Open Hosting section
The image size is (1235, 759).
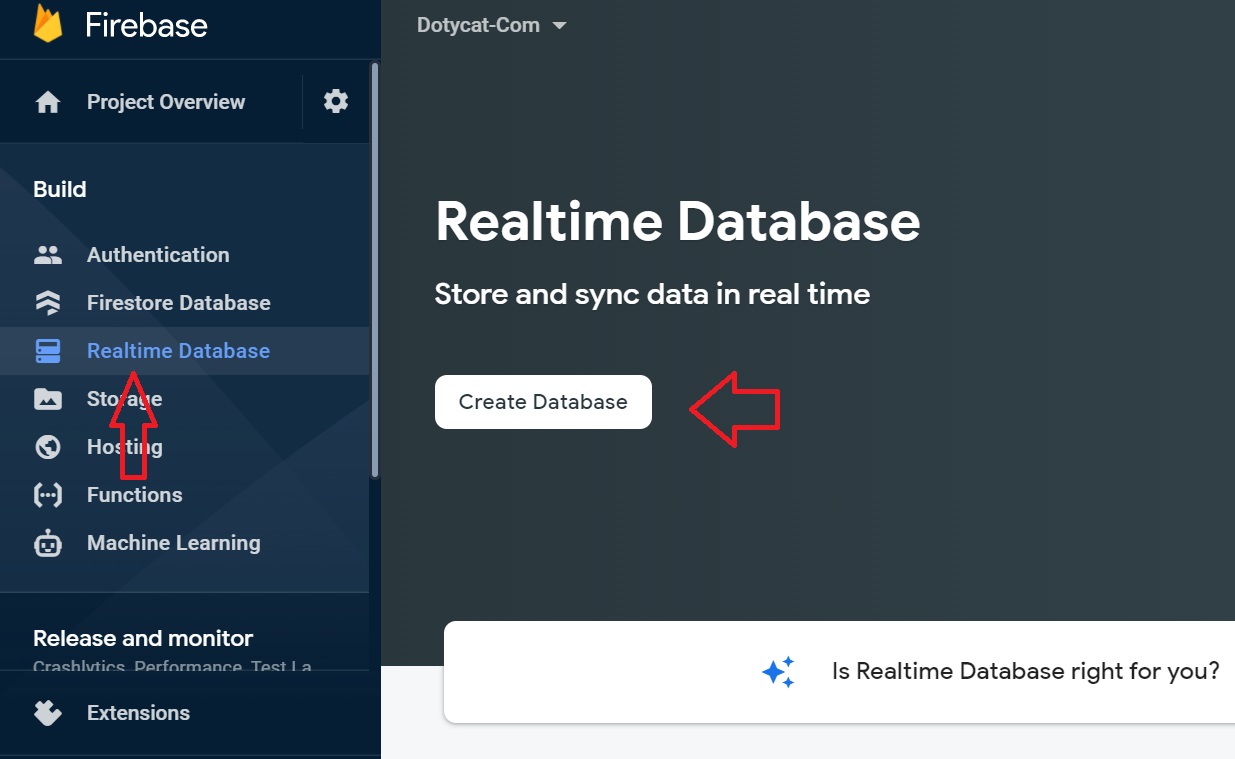(x=125, y=447)
